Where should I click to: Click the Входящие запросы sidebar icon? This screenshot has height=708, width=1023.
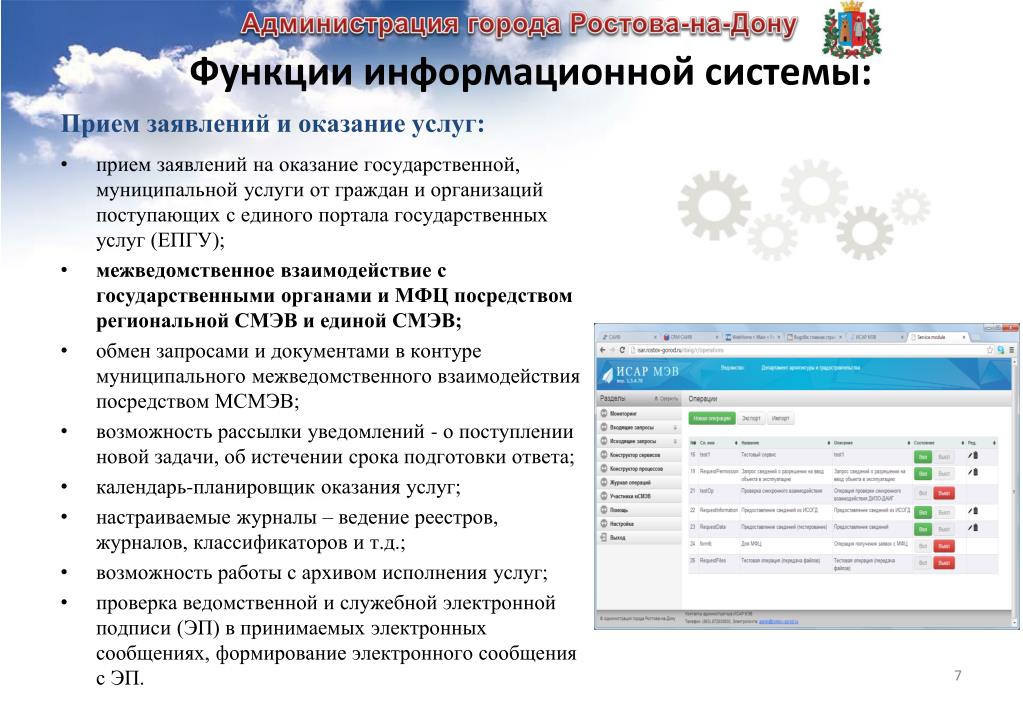pyautogui.click(x=604, y=427)
